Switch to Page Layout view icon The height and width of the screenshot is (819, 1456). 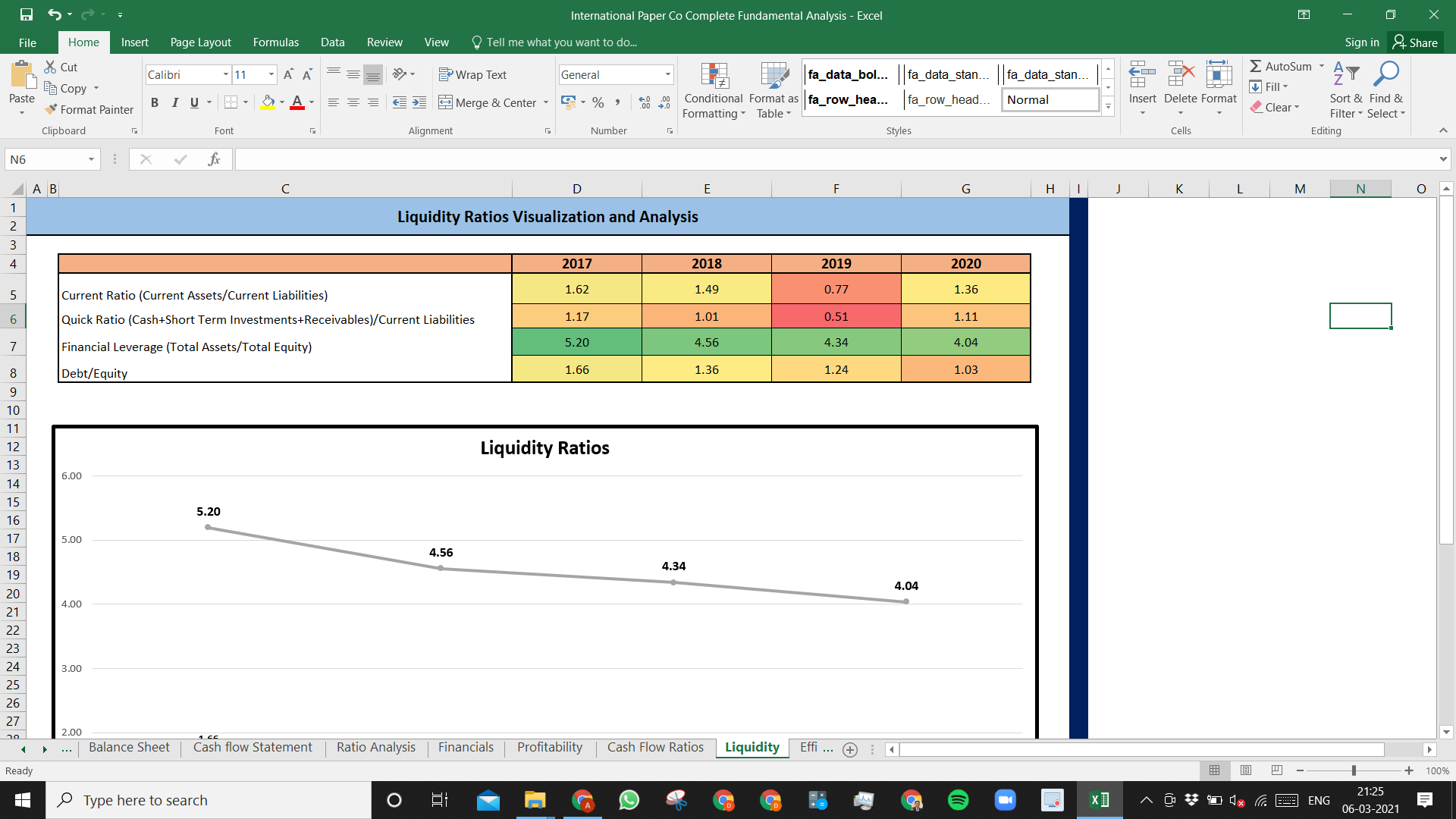[1246, 770]
